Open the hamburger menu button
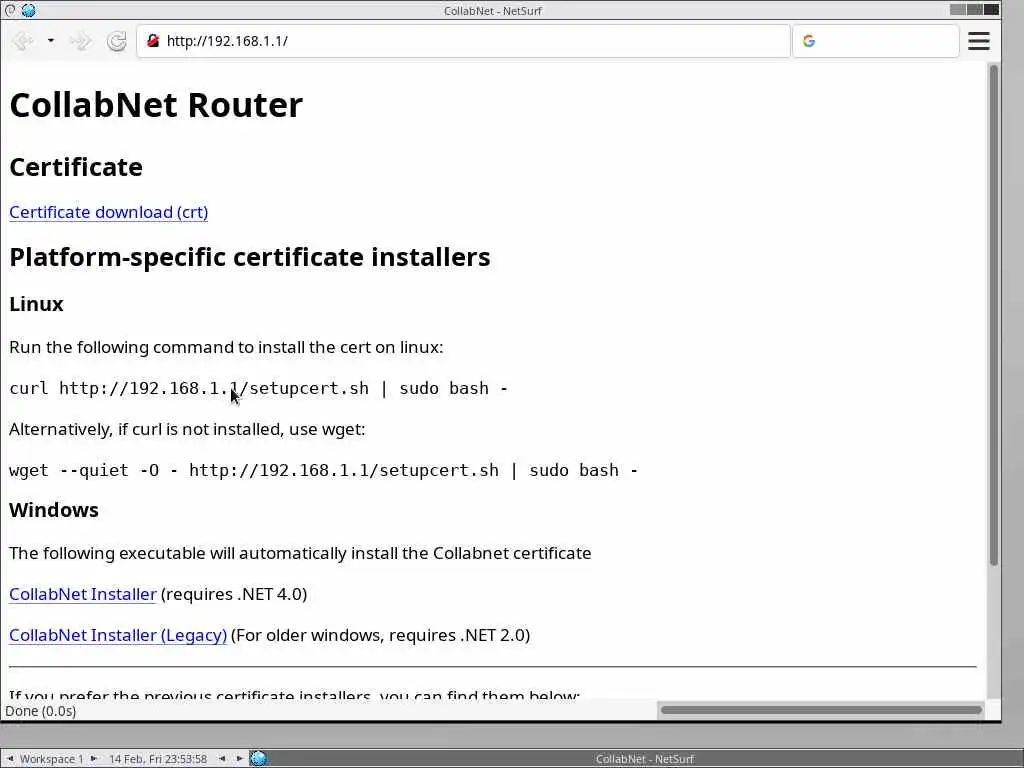 click(x=978, y=41)
